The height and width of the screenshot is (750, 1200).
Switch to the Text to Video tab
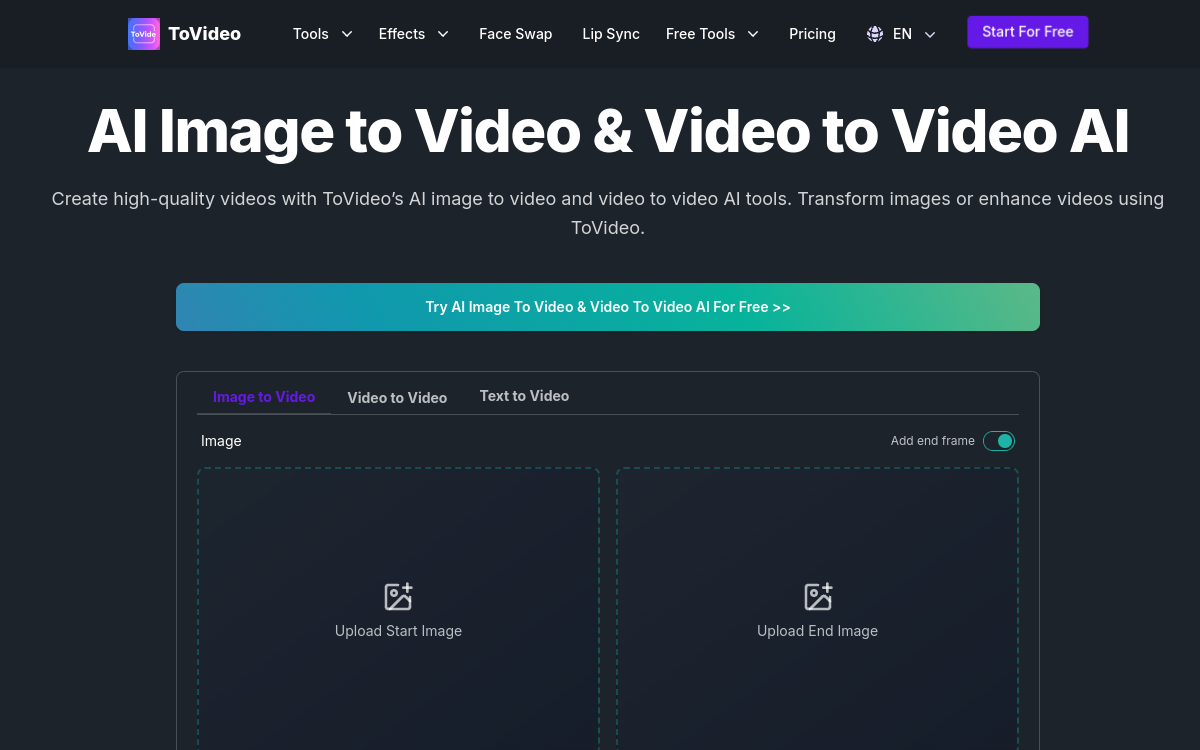[x=524, y=396]
